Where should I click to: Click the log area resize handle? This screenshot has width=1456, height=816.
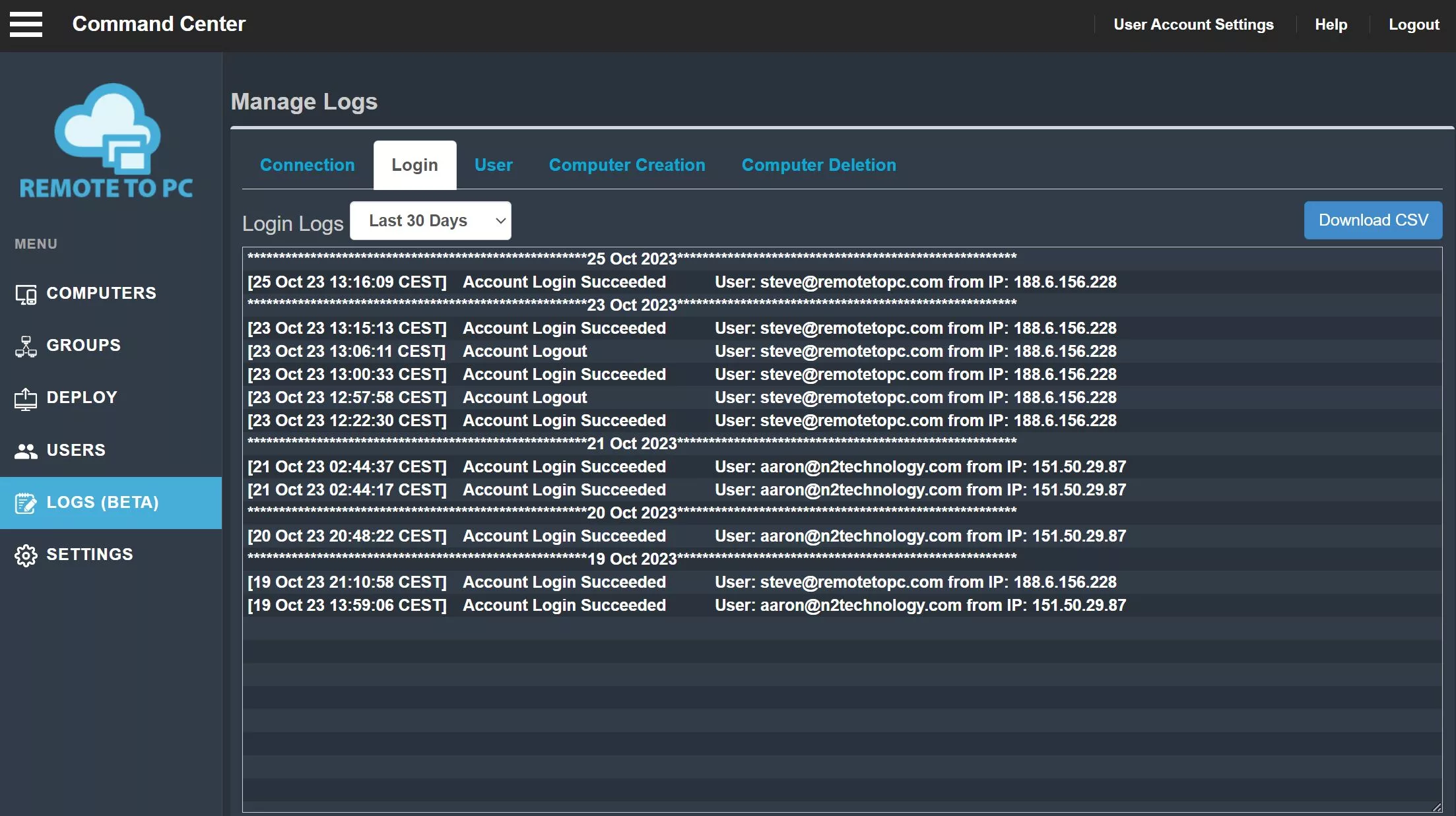pos(1436,807)
